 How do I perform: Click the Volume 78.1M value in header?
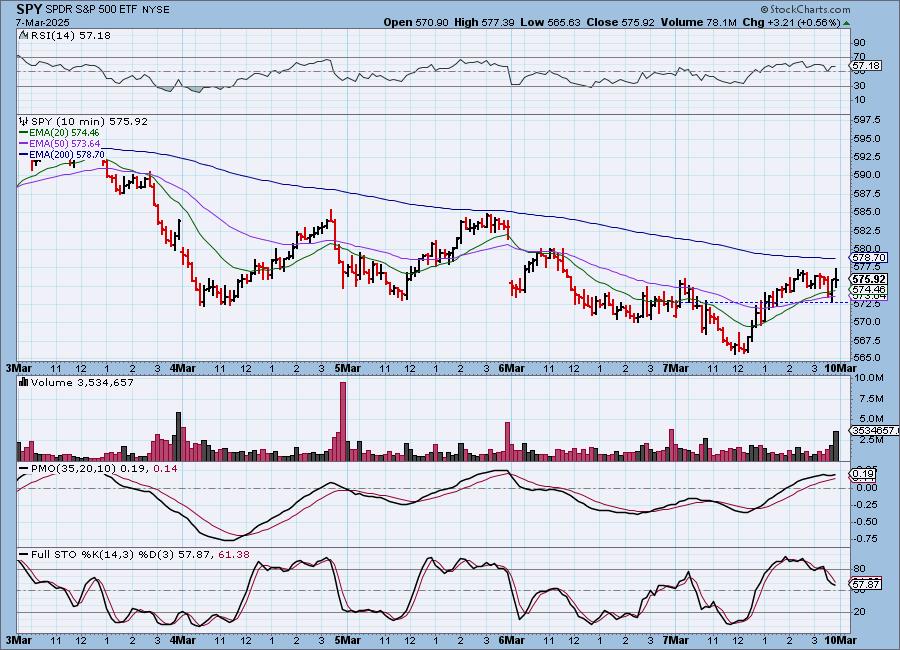point(699,22)
